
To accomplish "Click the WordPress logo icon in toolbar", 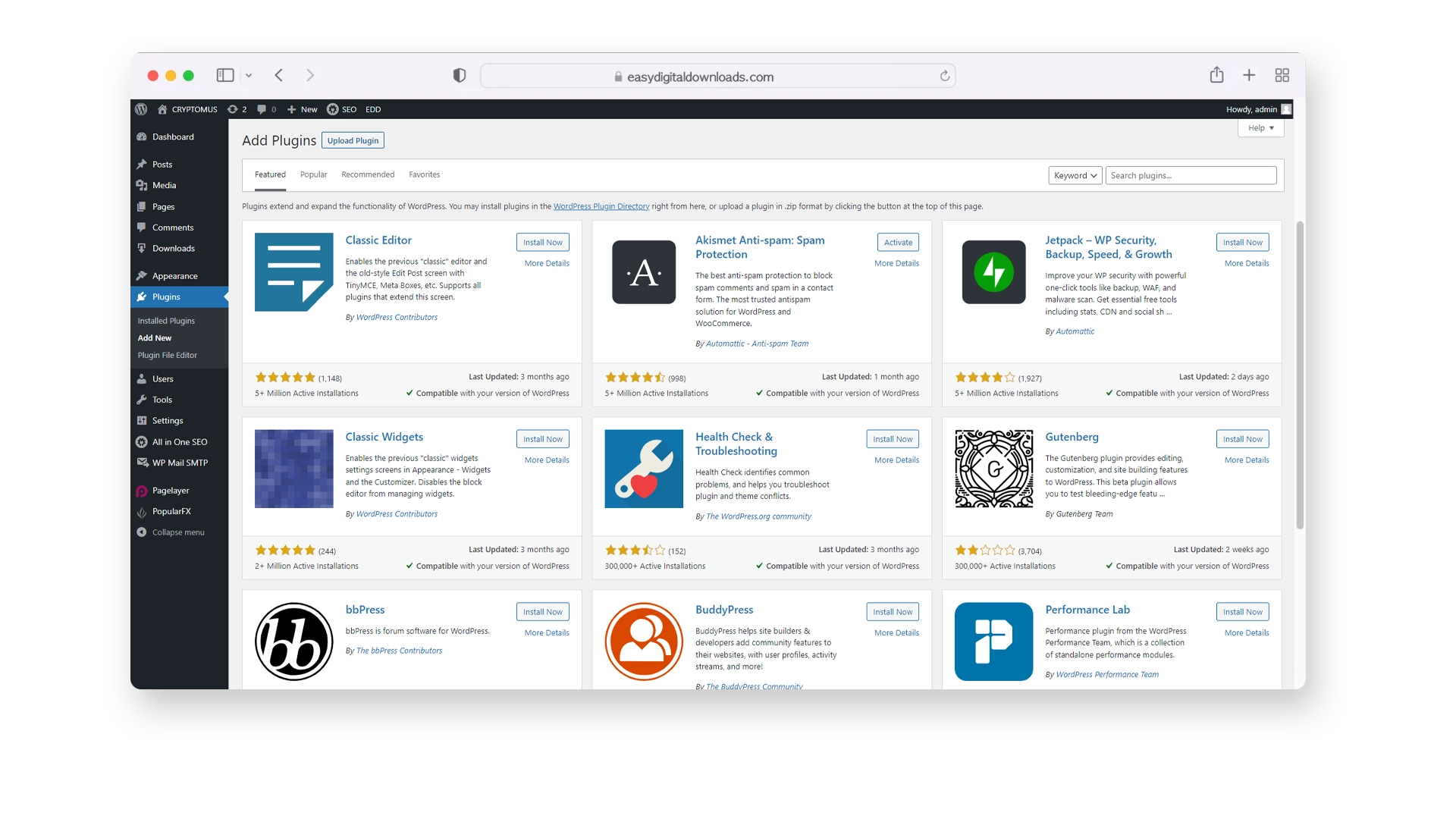I will [144, 109].
